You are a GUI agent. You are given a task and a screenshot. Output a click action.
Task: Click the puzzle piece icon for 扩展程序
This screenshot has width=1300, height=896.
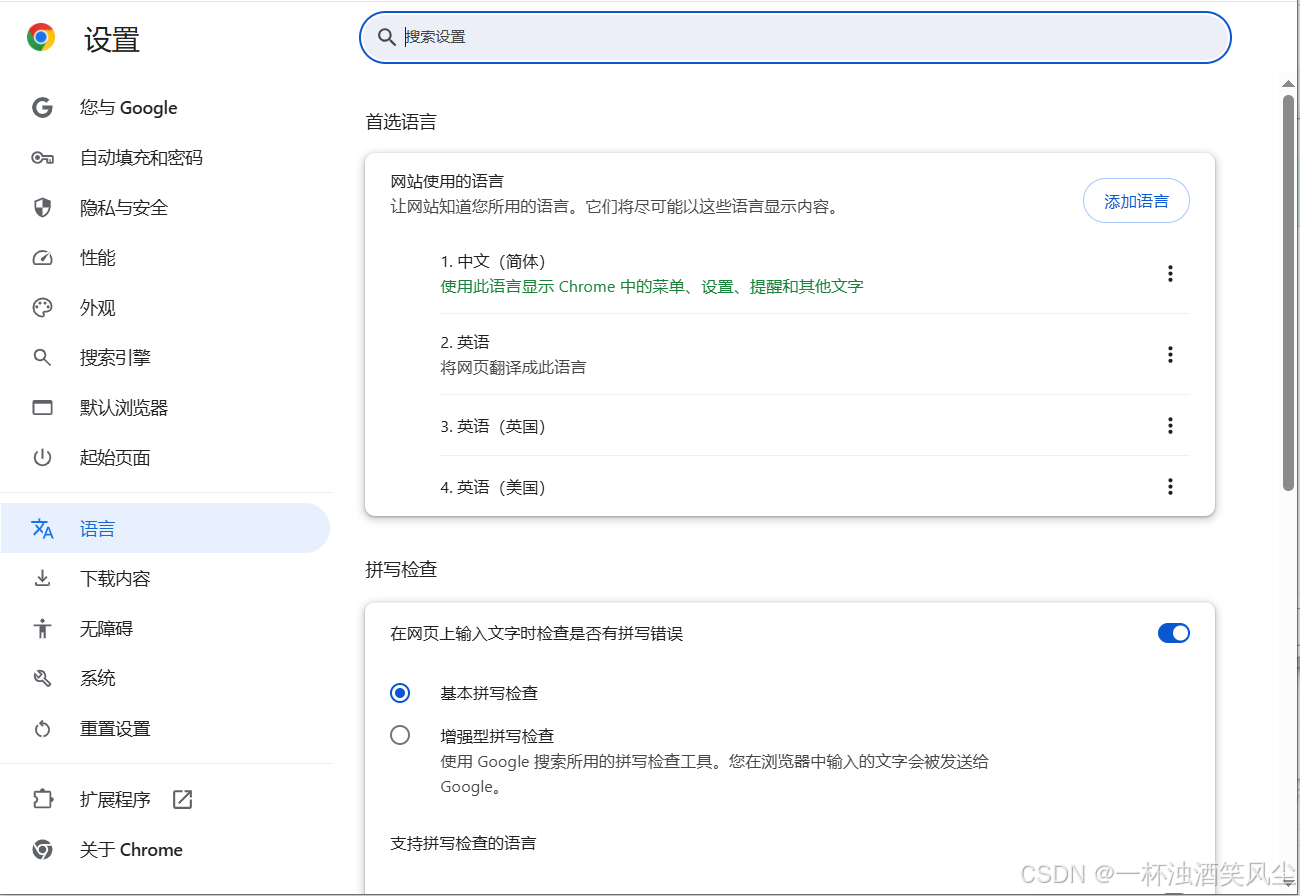click(42, 800)
